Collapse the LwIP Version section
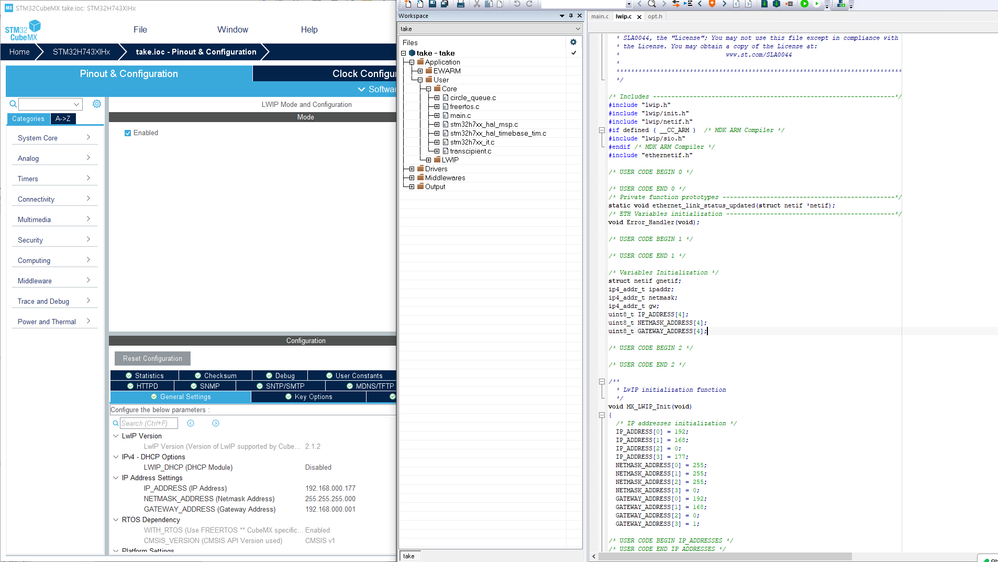This screenshot has height=562, width=998. [116, 436]
